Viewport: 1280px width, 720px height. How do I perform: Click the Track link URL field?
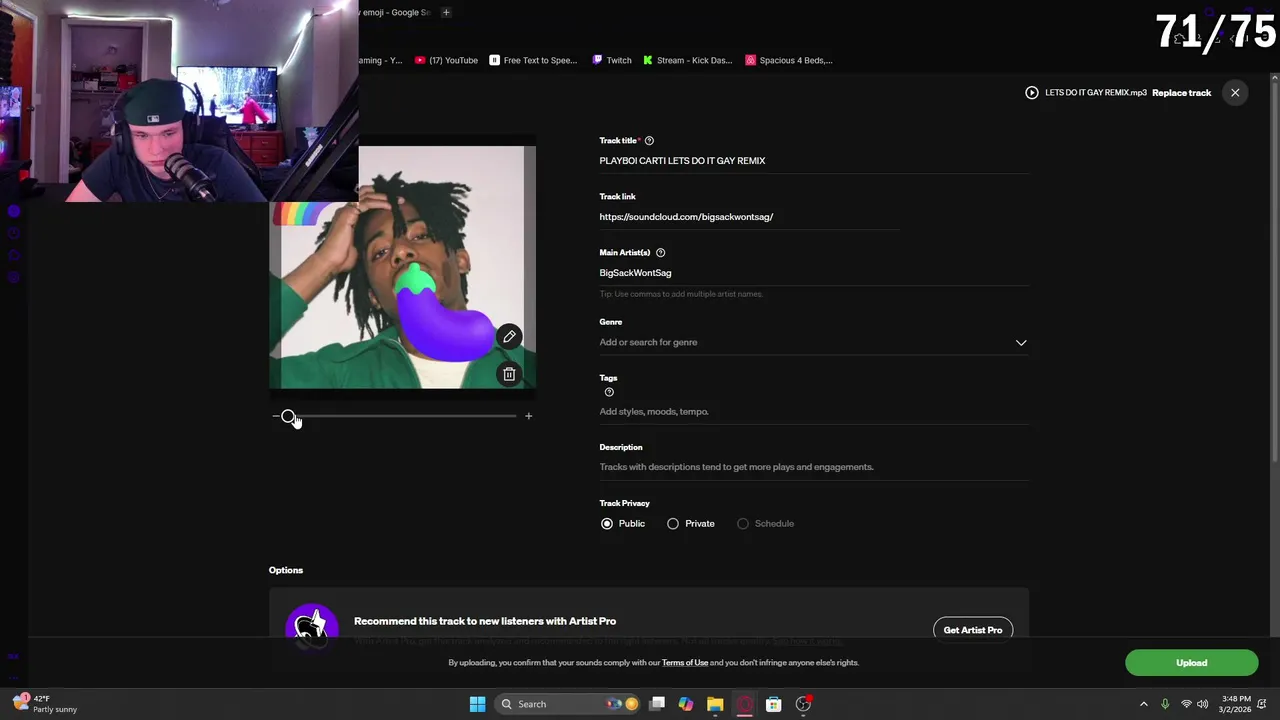point(749,217)
